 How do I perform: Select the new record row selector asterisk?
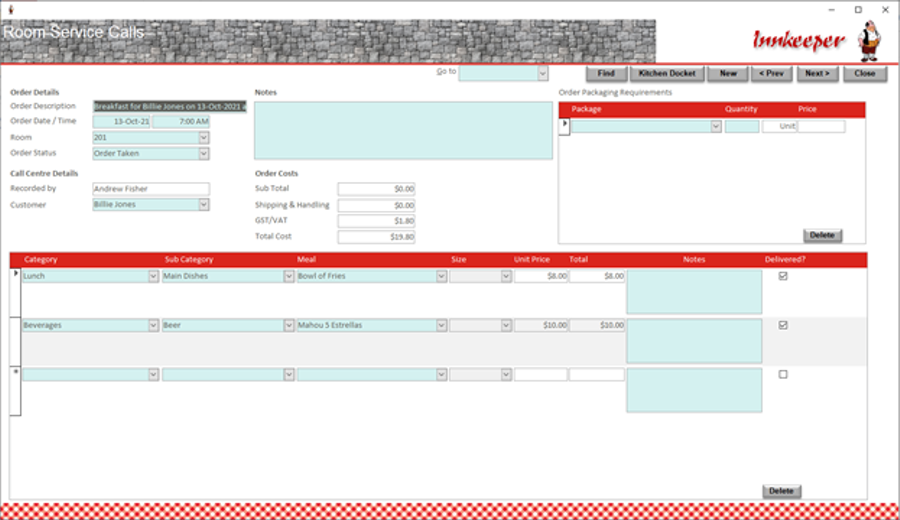click(x=15, y=391)
